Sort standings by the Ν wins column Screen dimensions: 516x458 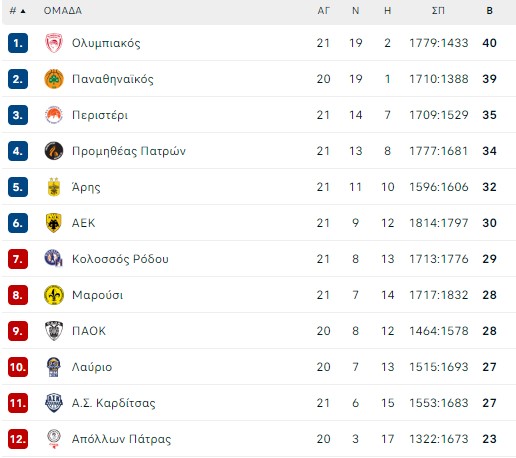[356, 11]
